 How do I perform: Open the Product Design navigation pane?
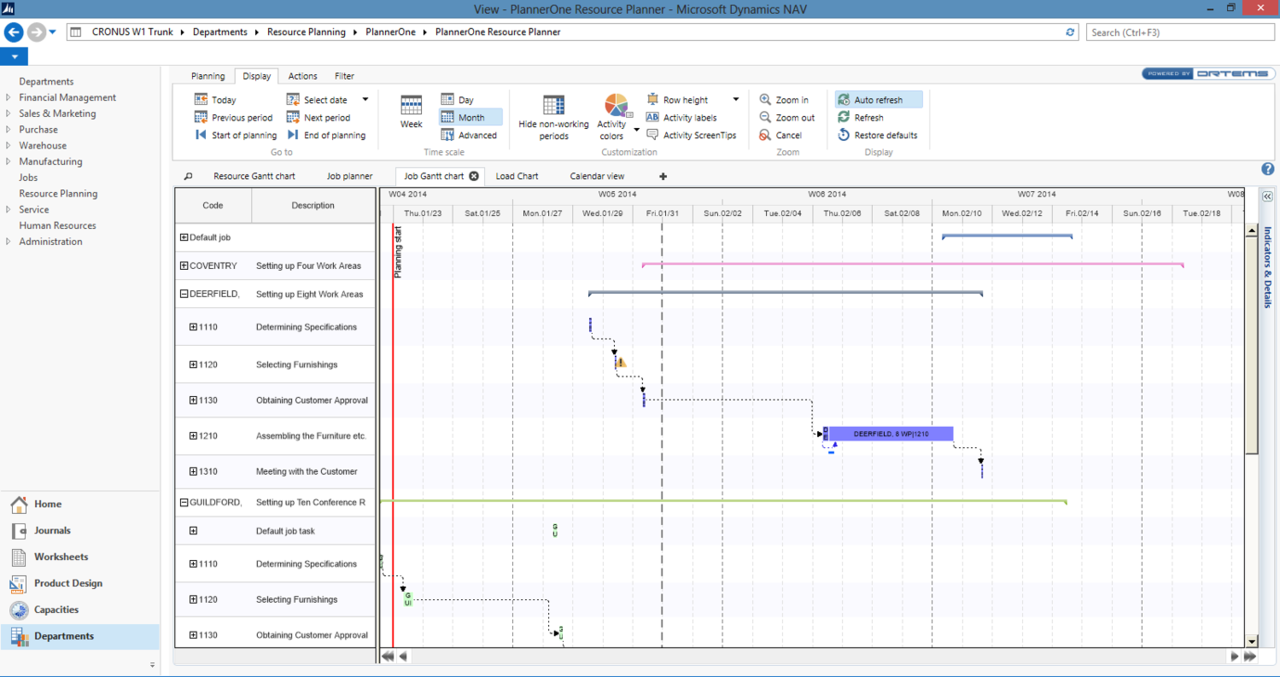coord(80,583)
